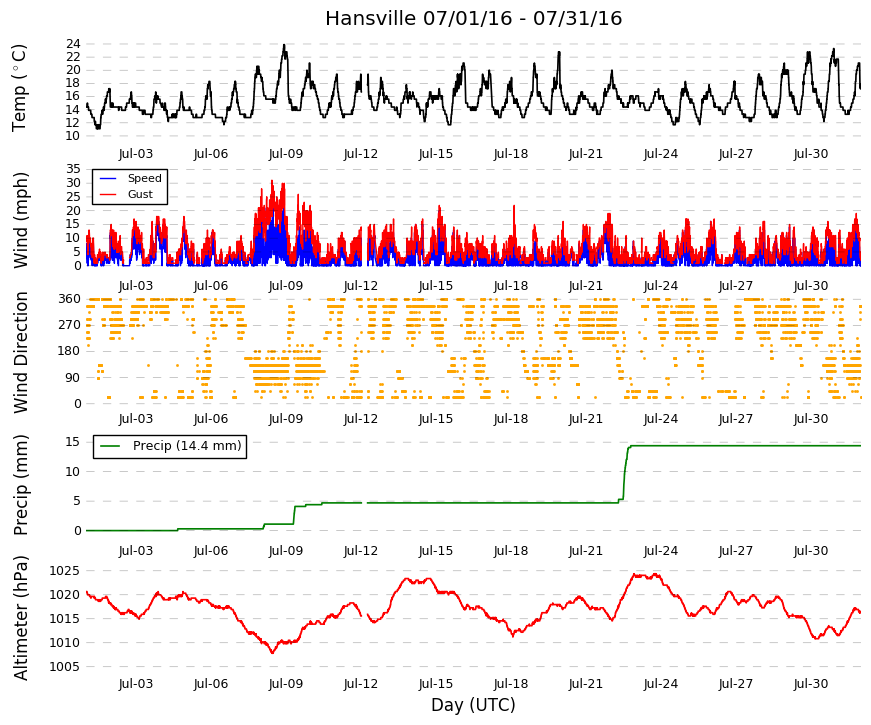Click the Day (UTC) axis label
The height and width of the screenshot is (725, 871).
tap(473, 705)
